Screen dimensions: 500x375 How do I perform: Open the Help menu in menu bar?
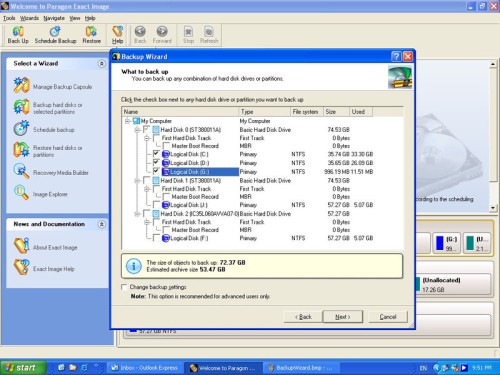tap(90, 18)
